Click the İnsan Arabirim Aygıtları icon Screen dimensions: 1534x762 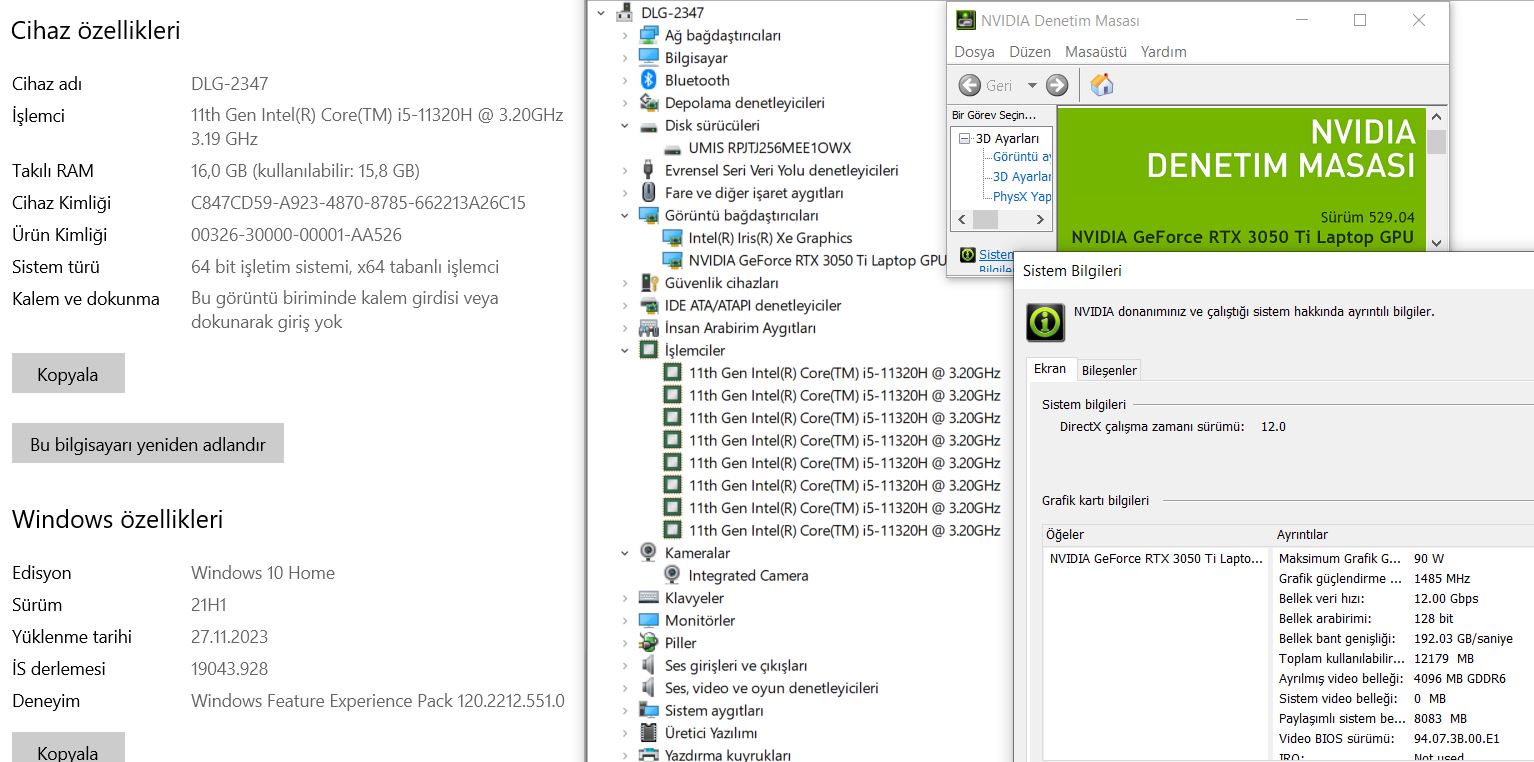pos(649,328)
